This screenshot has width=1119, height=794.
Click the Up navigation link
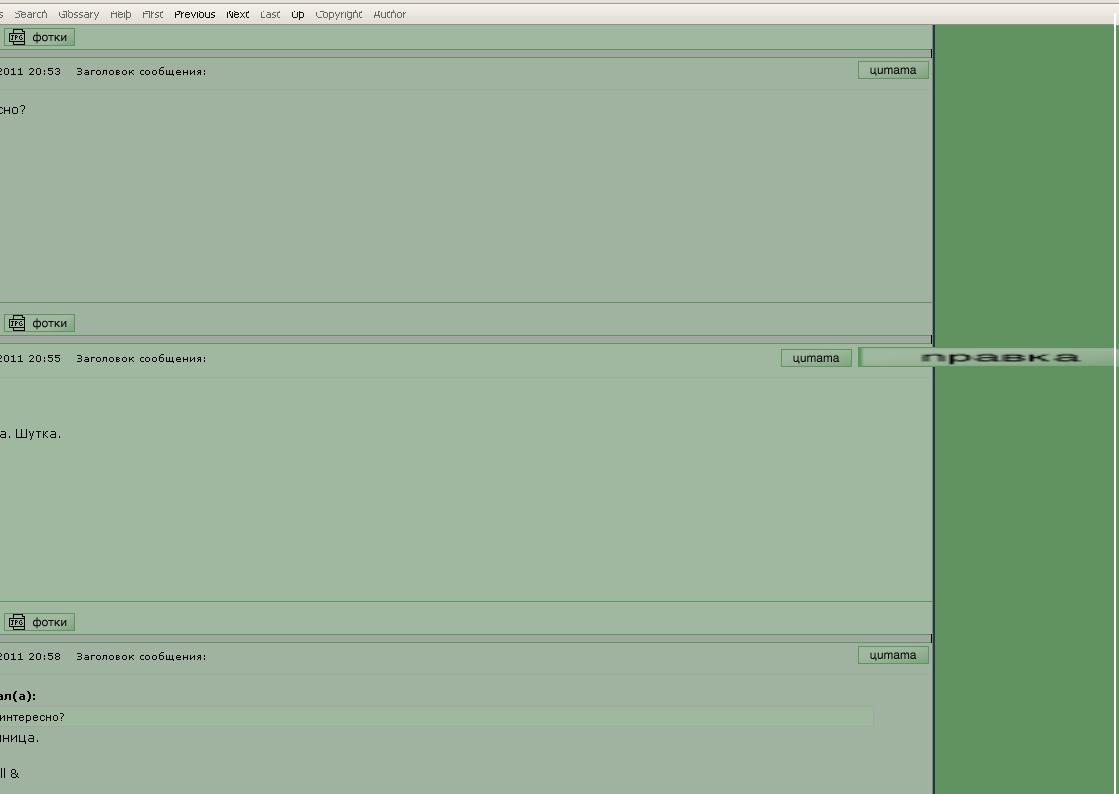pyautogui.click(x=298, y=14)
